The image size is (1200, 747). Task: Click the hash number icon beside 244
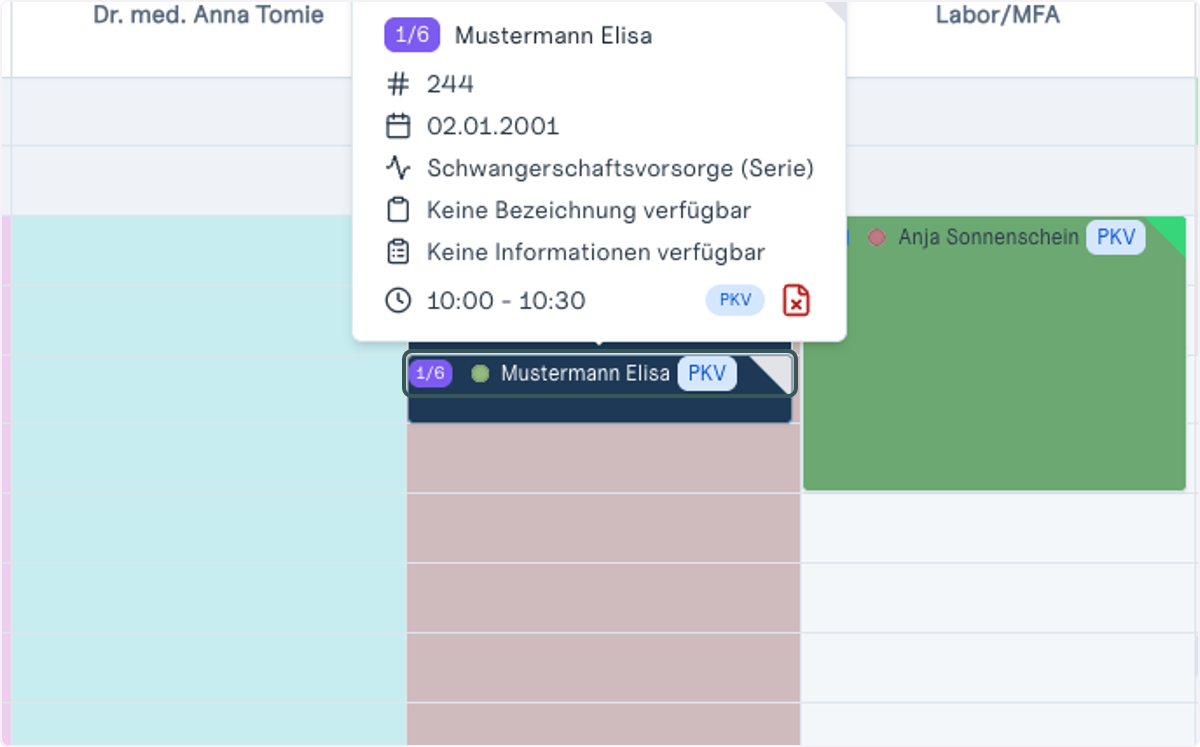click(398, 84)
